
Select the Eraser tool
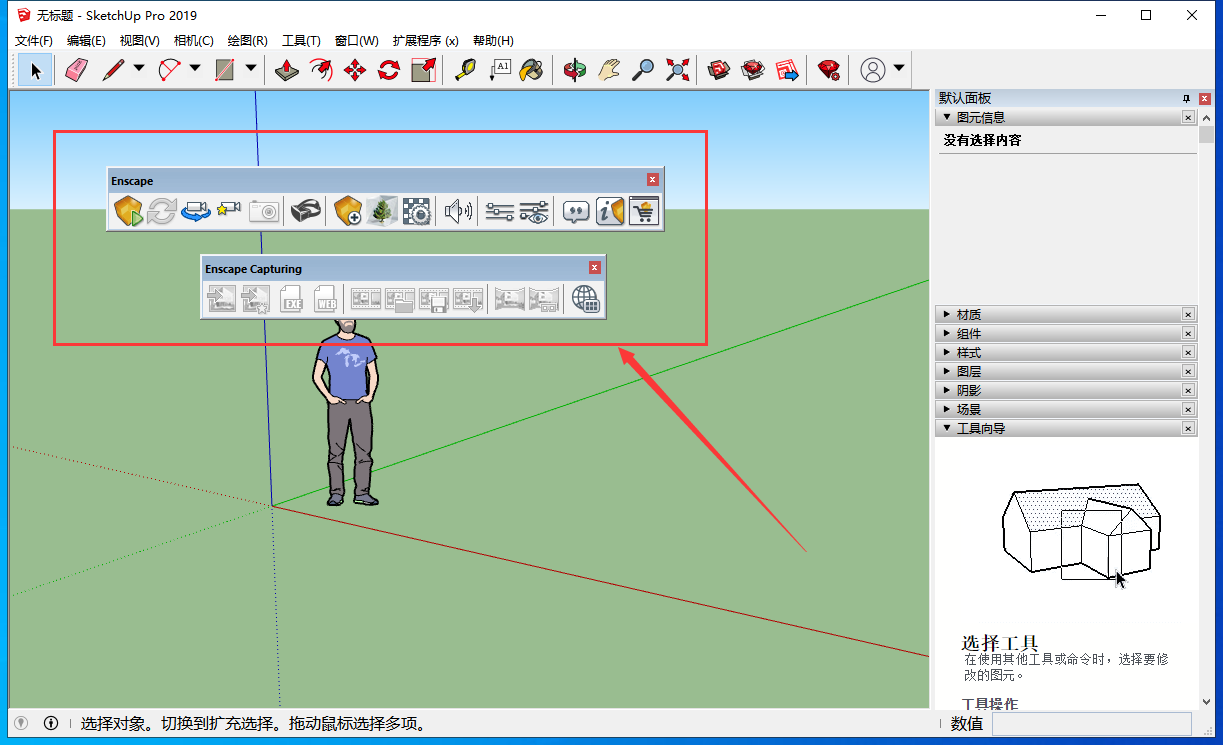[76, 69]
